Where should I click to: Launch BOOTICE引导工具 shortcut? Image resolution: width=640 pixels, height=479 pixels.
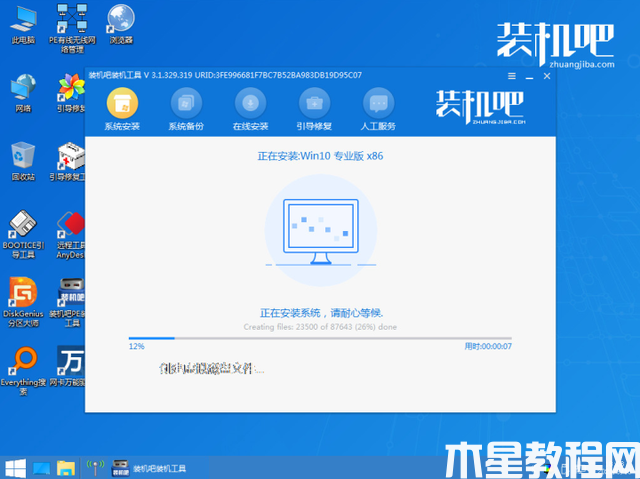(23, 235)
